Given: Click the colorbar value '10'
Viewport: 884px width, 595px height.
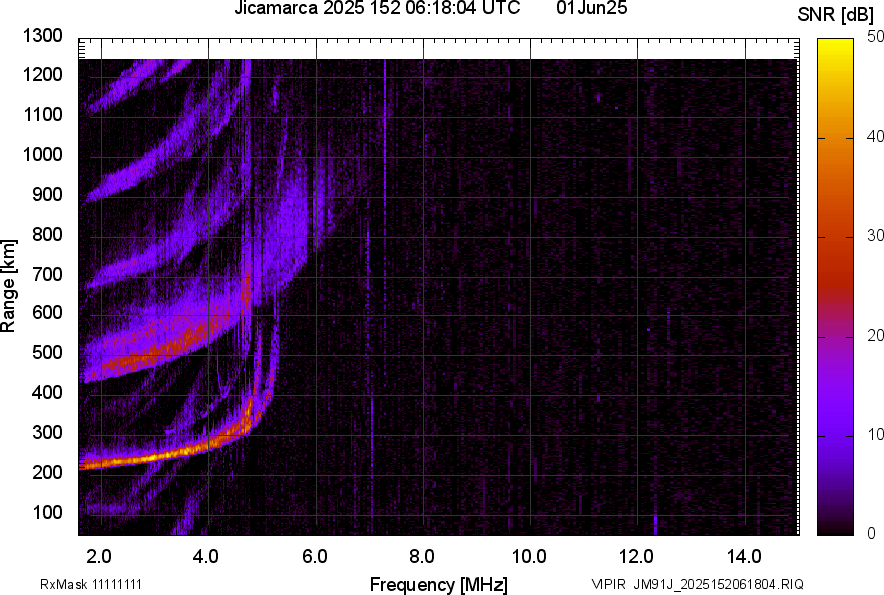Looking at the screenshot, I should pyautogui.click(x=876, y=435).
